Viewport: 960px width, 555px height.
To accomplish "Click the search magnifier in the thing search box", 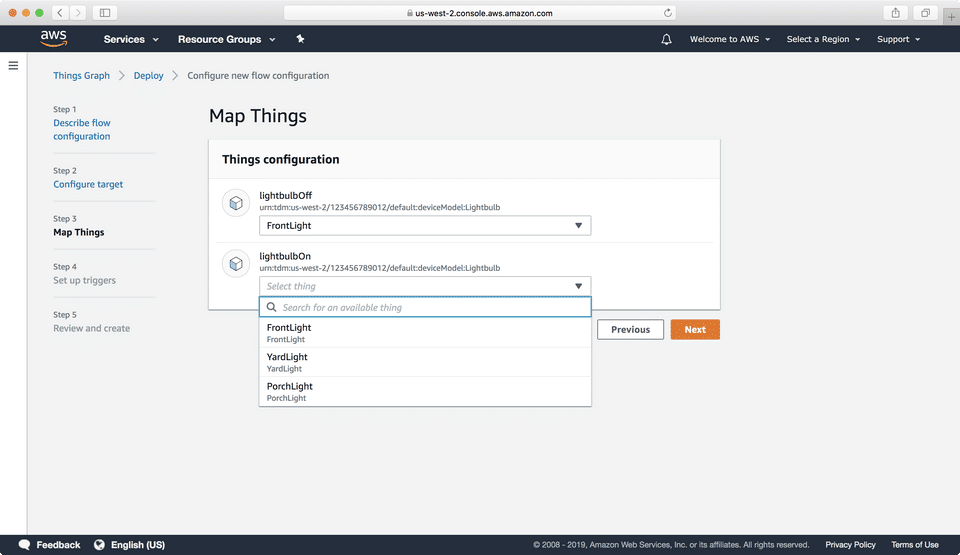I will click(x=271, y=307).
